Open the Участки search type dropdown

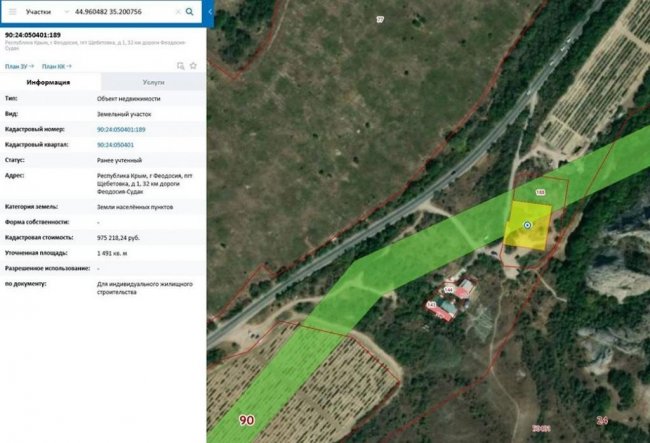coord(48,12)
